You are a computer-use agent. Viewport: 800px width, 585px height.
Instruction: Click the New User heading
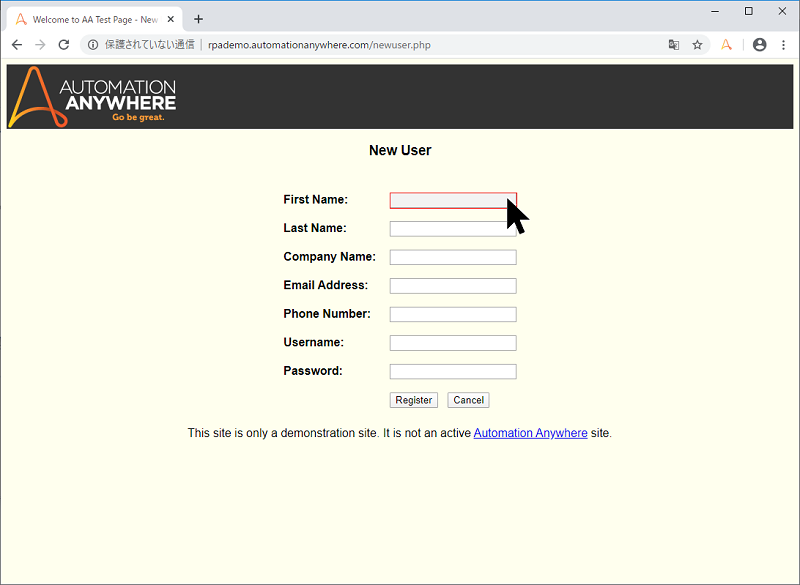[400, 150]
